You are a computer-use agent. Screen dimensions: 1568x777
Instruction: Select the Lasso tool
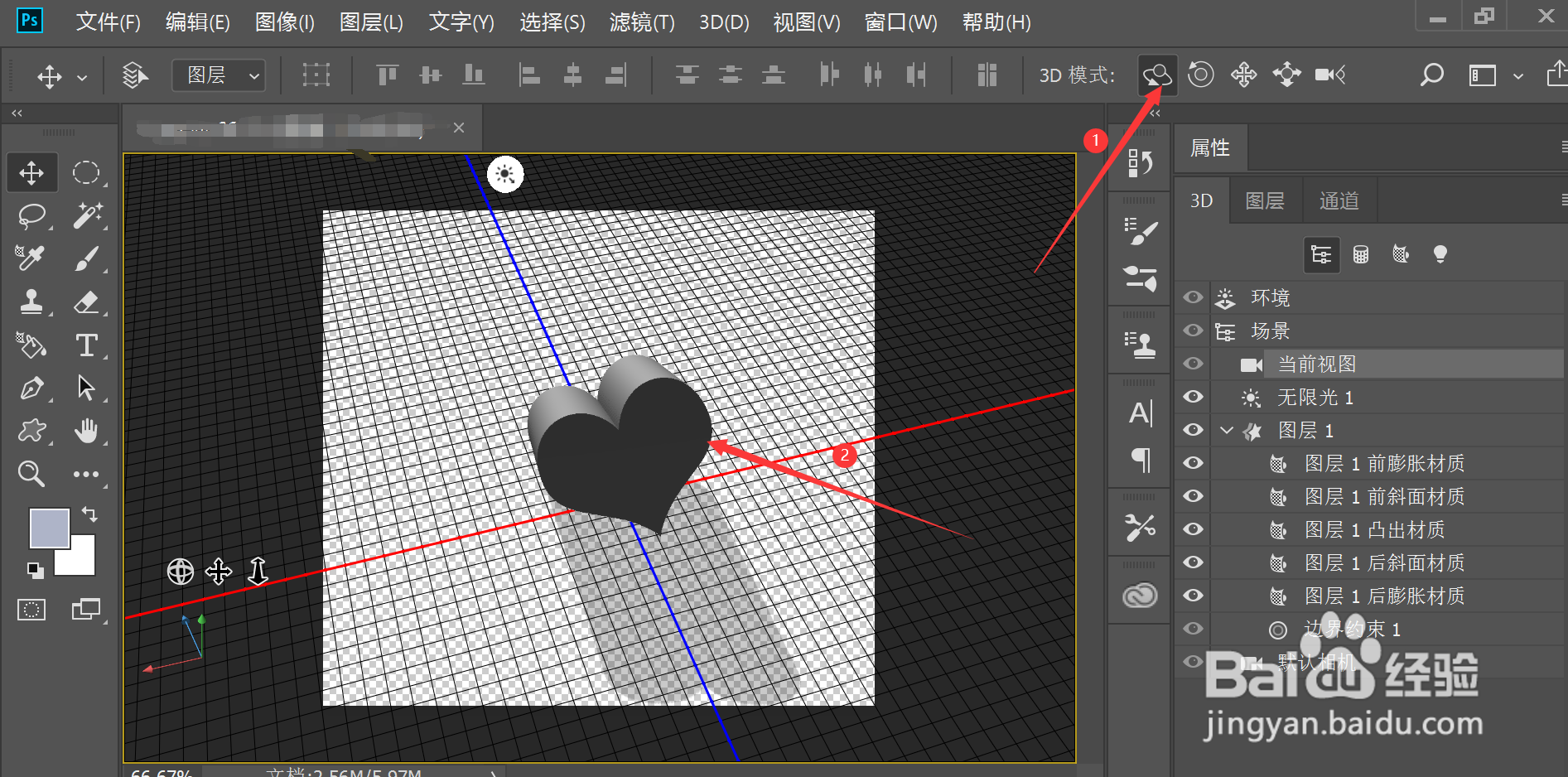(32, 215)
